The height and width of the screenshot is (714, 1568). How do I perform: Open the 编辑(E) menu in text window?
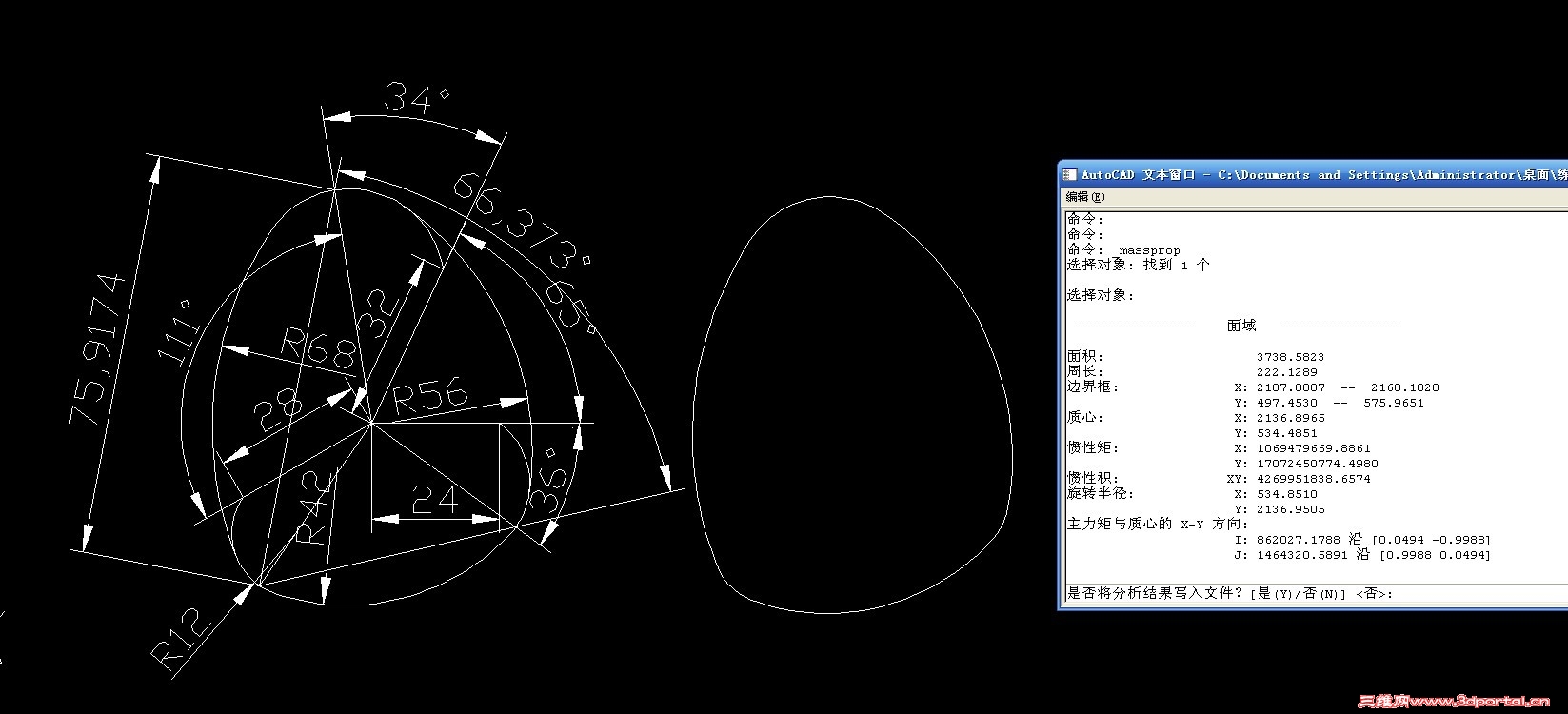pos(1085,197)
